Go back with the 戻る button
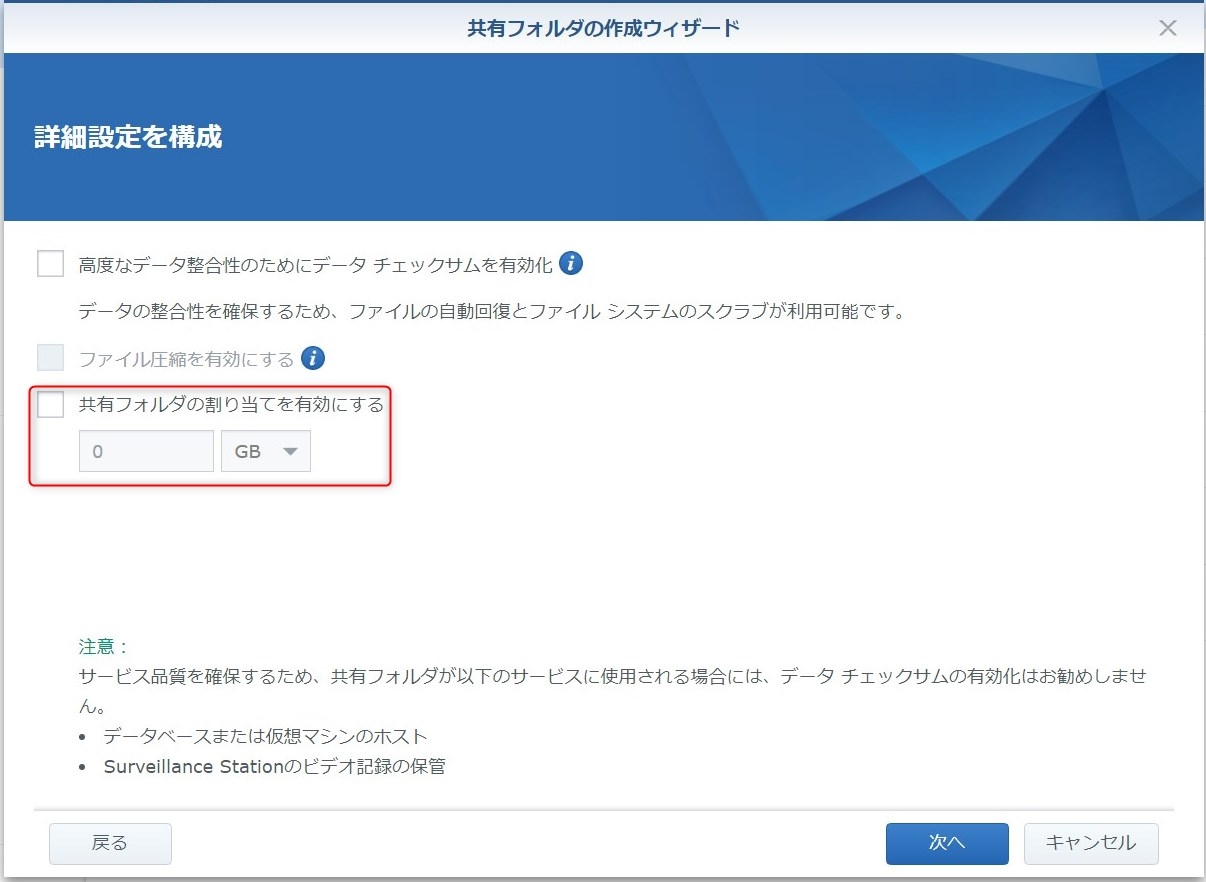This screenshot has height=882, width=1206. point(110,843)
